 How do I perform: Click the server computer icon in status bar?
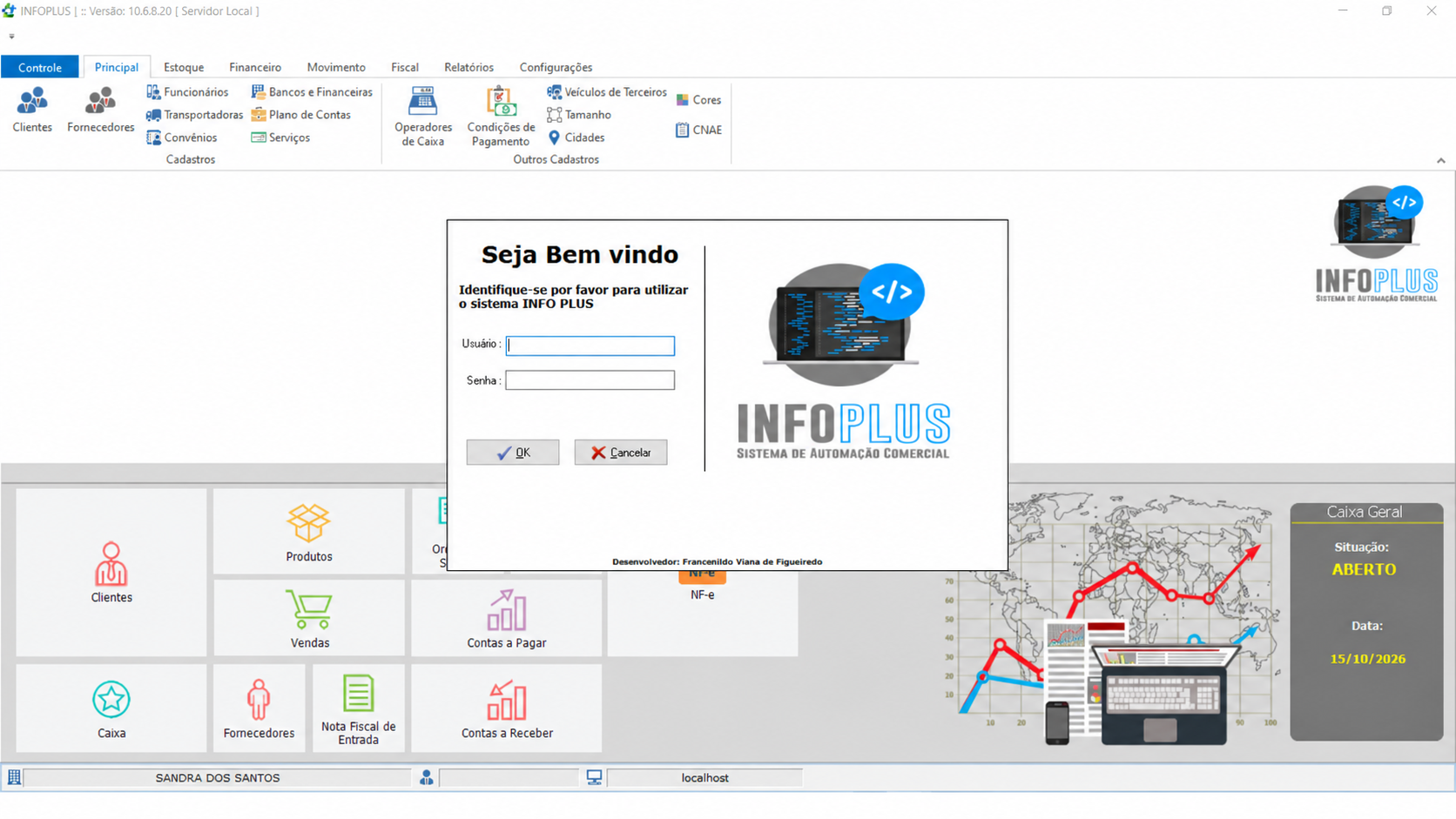594,777
